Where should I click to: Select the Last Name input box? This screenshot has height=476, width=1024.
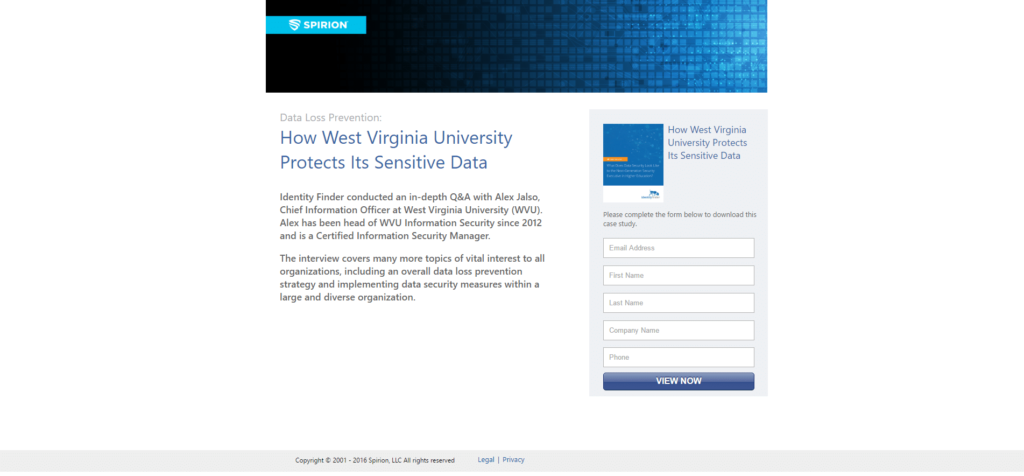678,303
